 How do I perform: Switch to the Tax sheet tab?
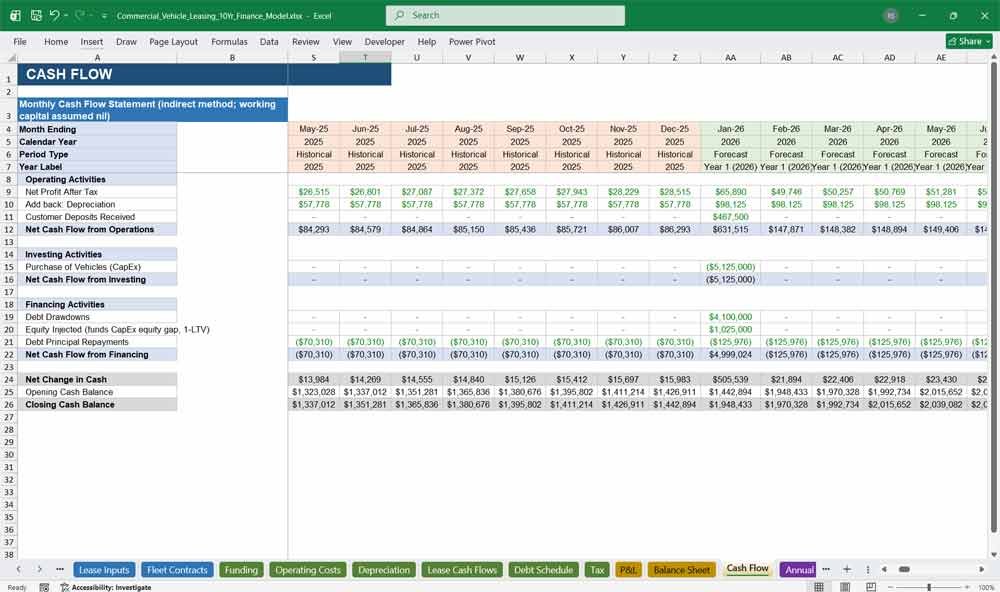(597, 570)
